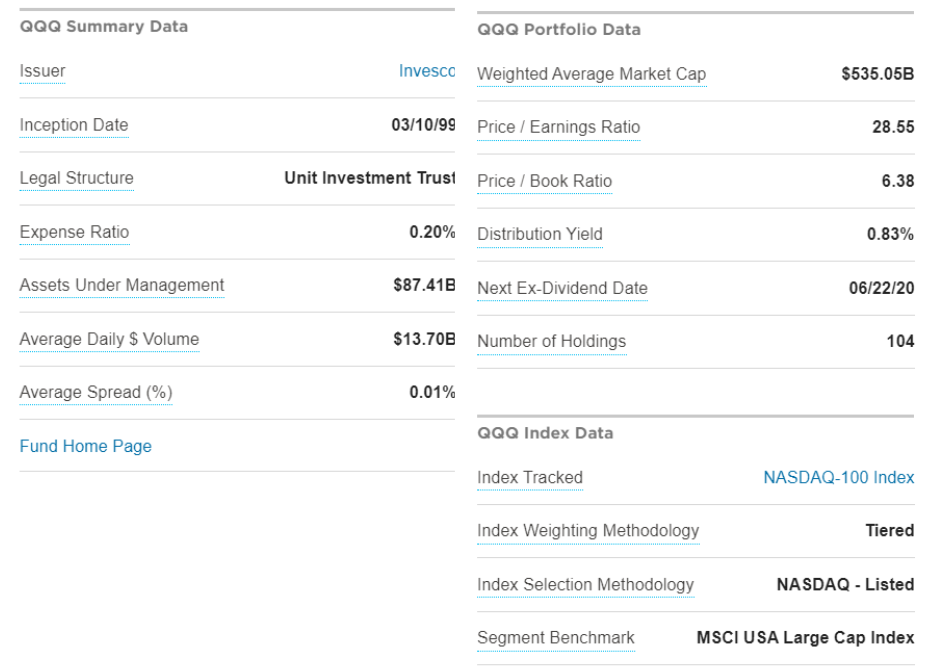
Task: Select the Index Weighting Methodology label
Action: point(588,530)
